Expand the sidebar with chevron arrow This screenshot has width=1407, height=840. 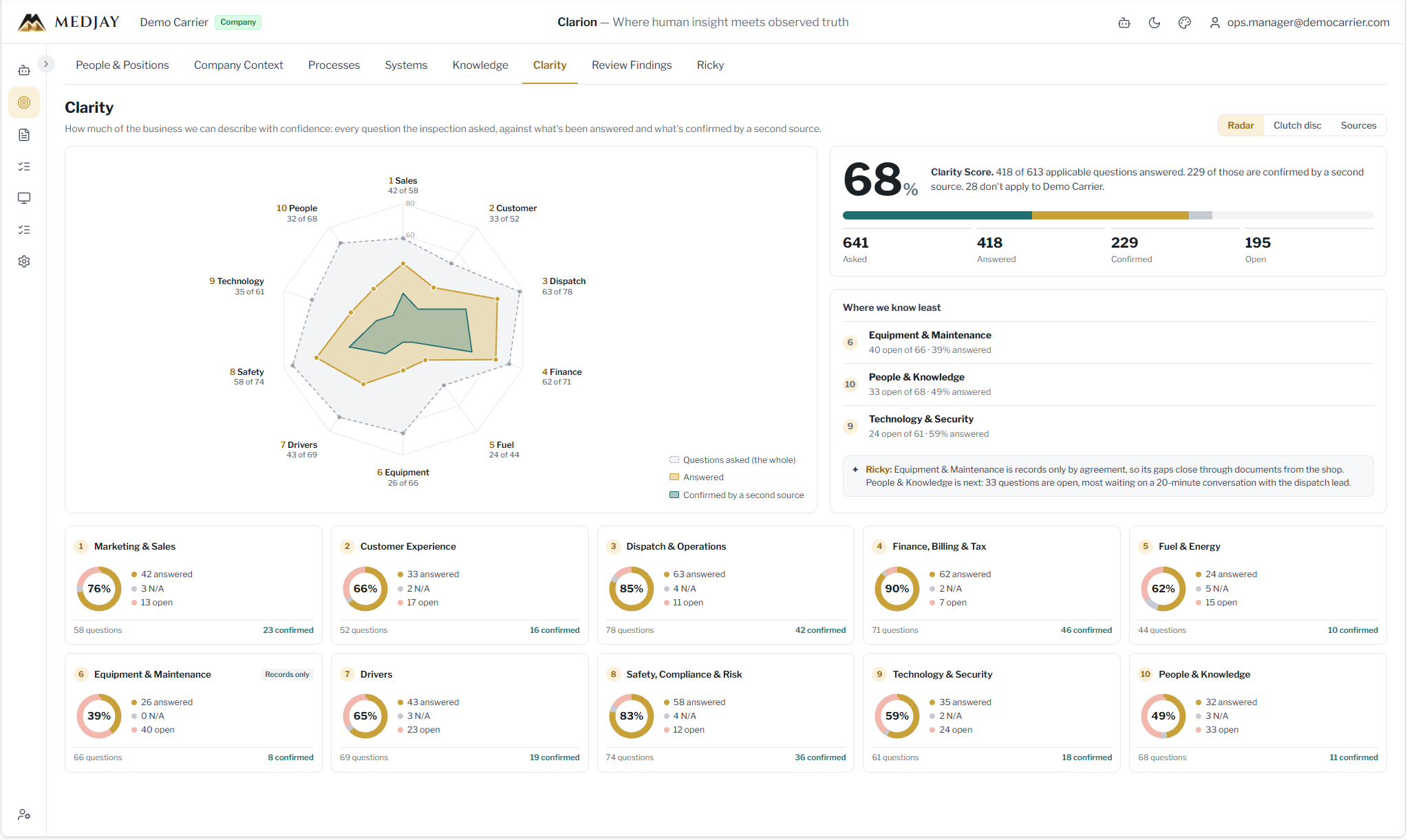46,64
